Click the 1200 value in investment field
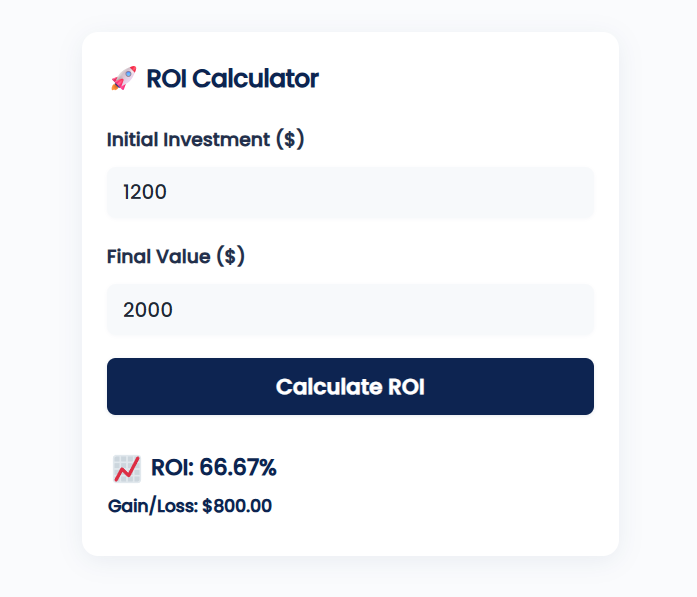The image size is (697, 597). (145, 192)
